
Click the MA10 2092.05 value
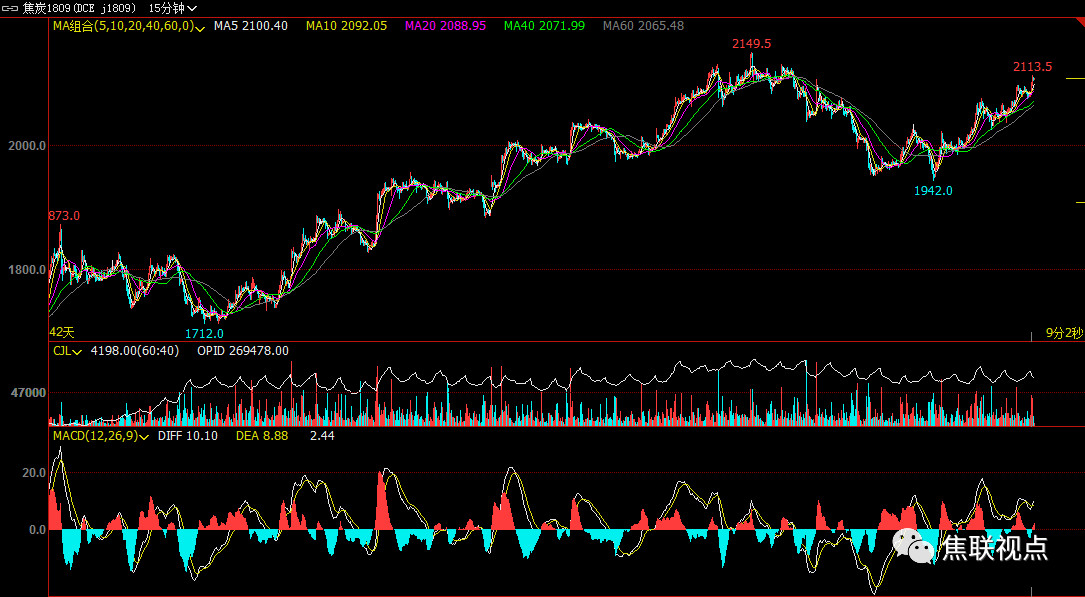tap(347, 26)
